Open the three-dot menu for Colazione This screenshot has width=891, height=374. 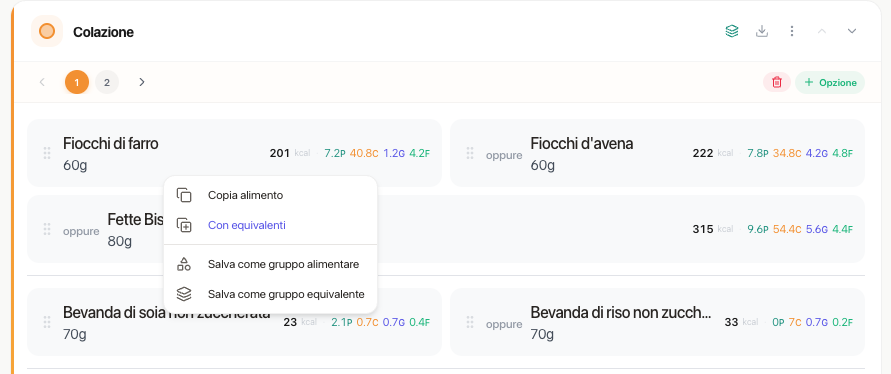[792, 31]
